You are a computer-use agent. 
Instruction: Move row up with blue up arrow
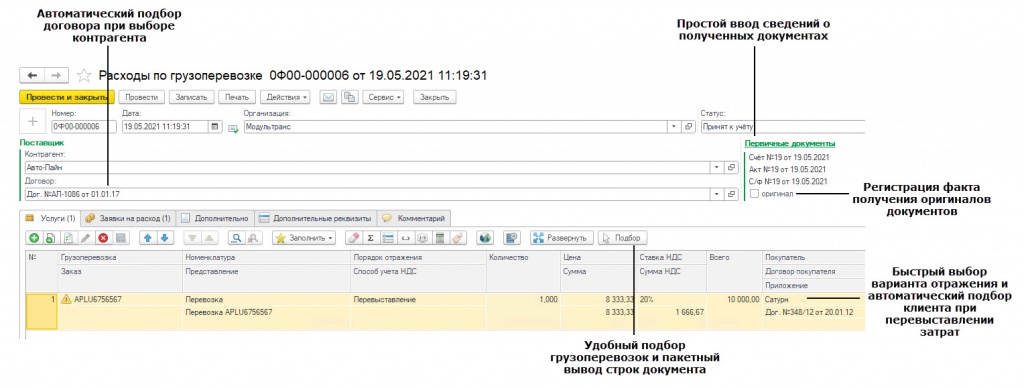(x=148, y=238)
